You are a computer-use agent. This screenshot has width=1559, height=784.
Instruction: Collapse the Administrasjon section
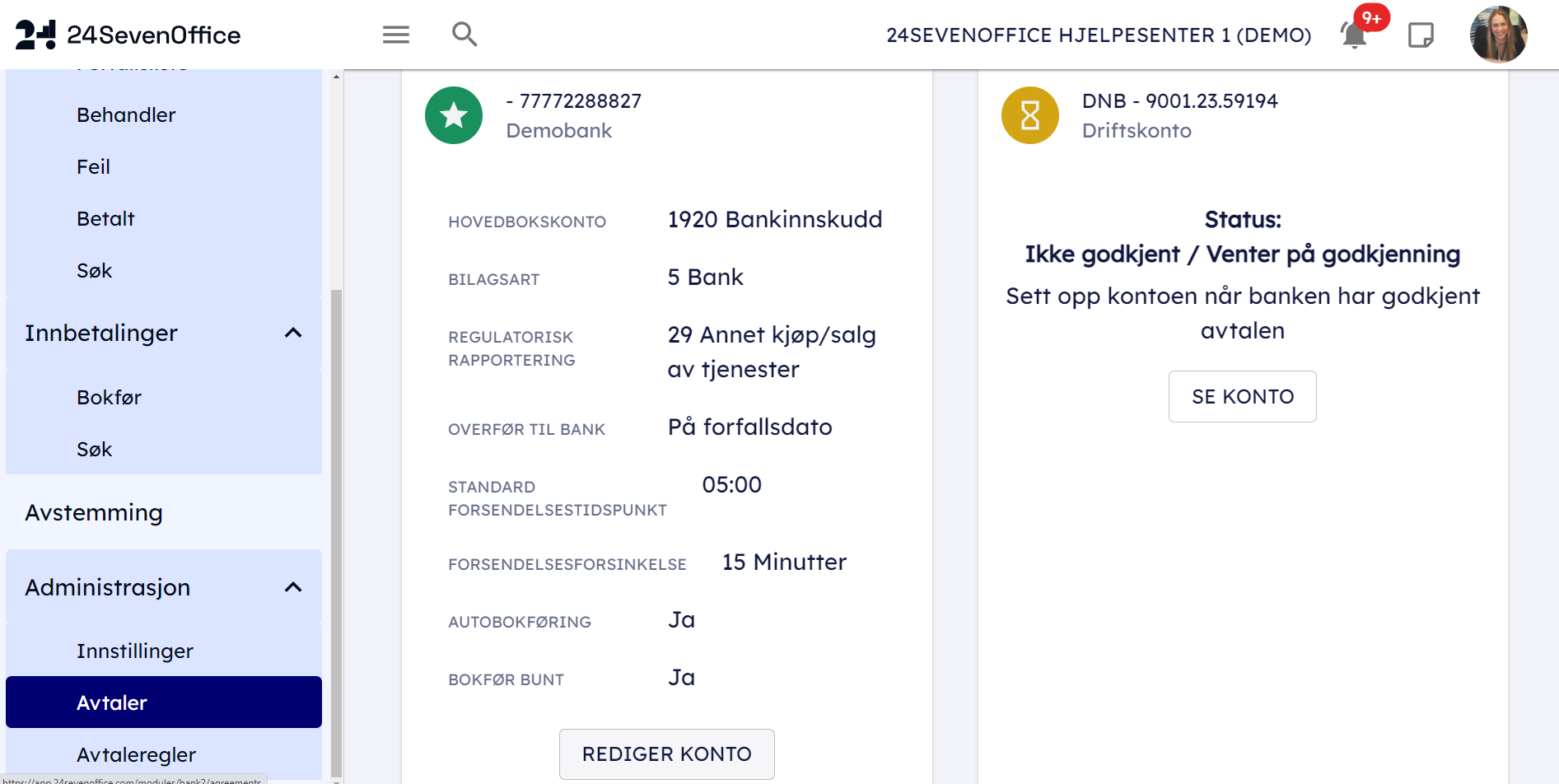click(x=293, y=587)
